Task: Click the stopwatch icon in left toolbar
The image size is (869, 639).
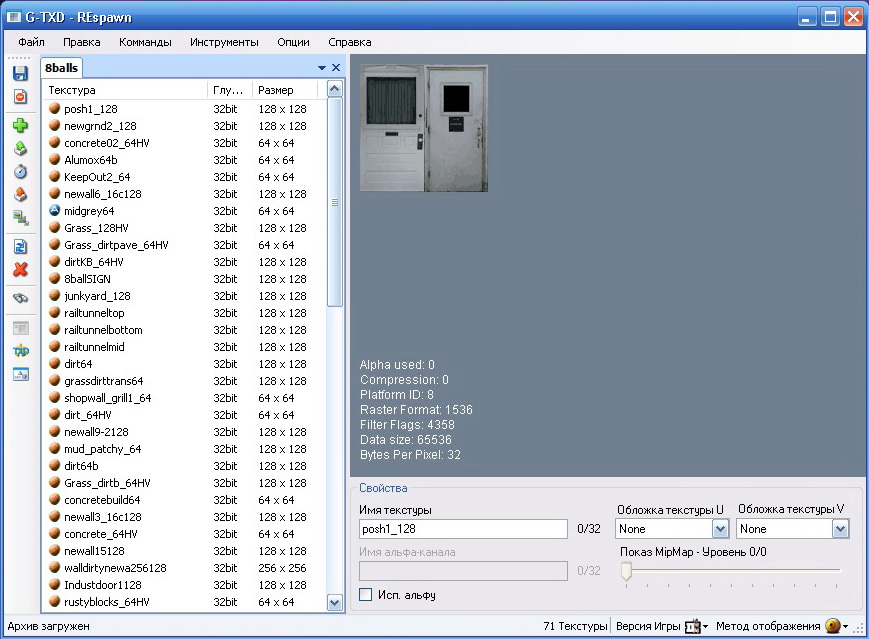Action: [20, 172]
